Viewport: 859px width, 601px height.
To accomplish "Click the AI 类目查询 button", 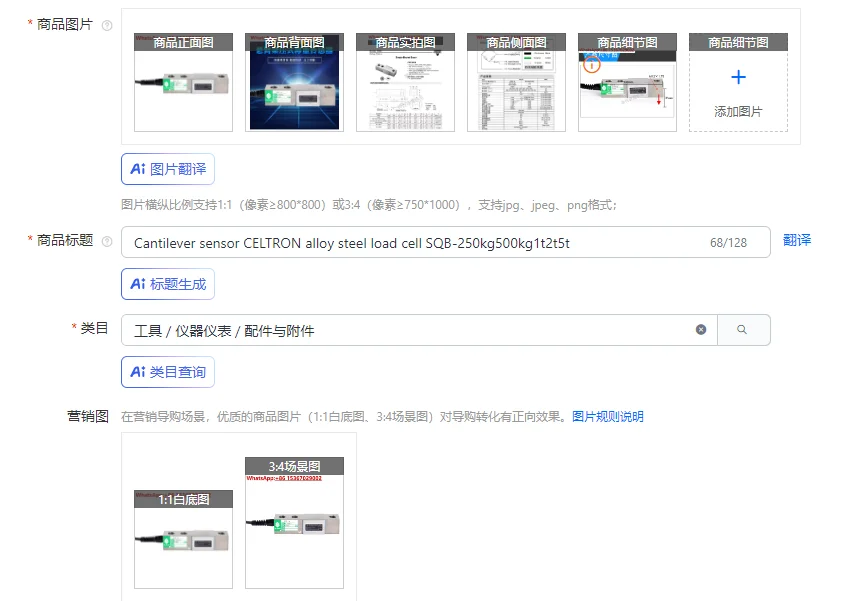I will coord(168,372).
